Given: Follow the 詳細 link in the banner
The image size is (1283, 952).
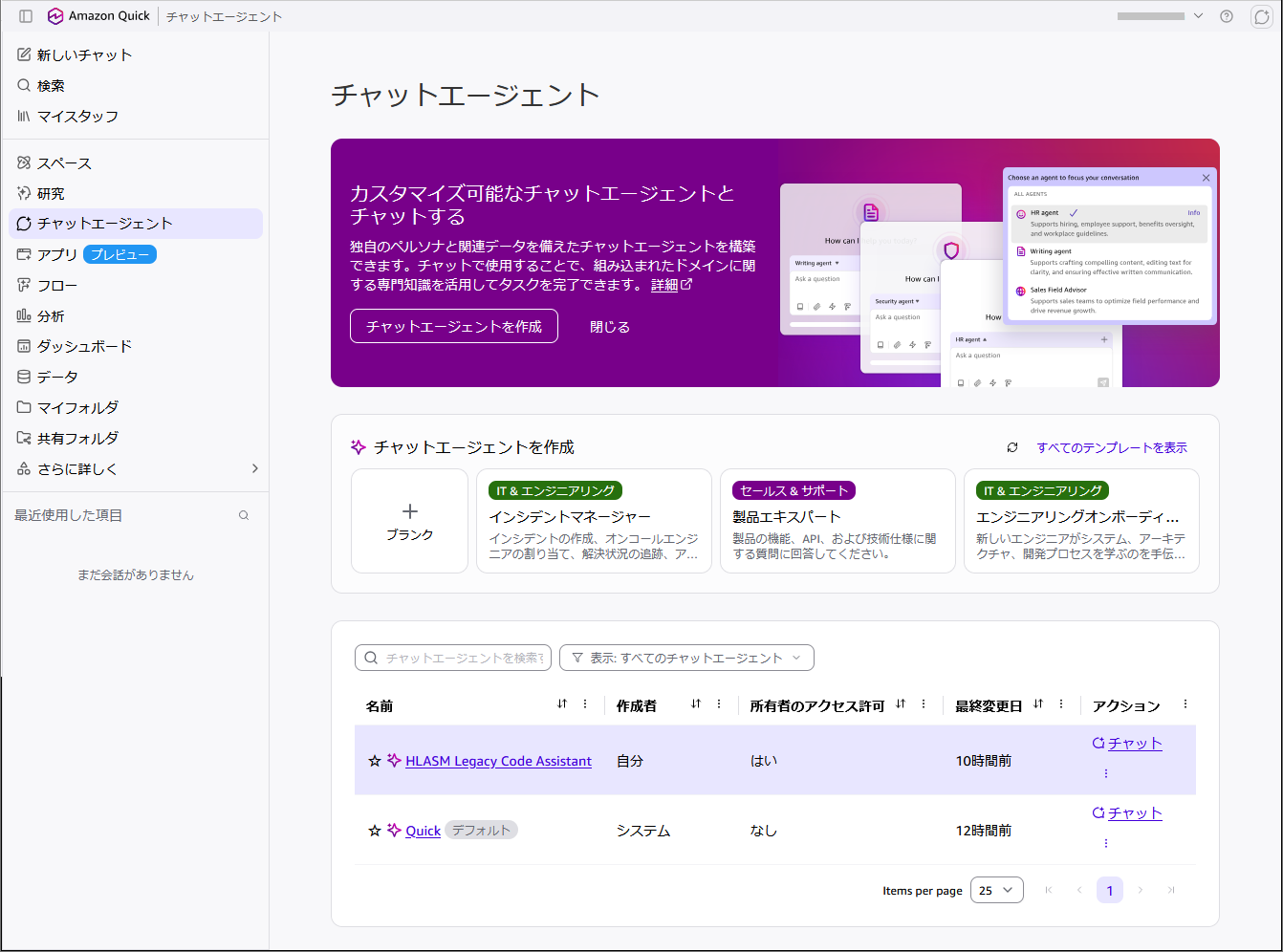Looking at the screenshot, I should click(671, 285).
